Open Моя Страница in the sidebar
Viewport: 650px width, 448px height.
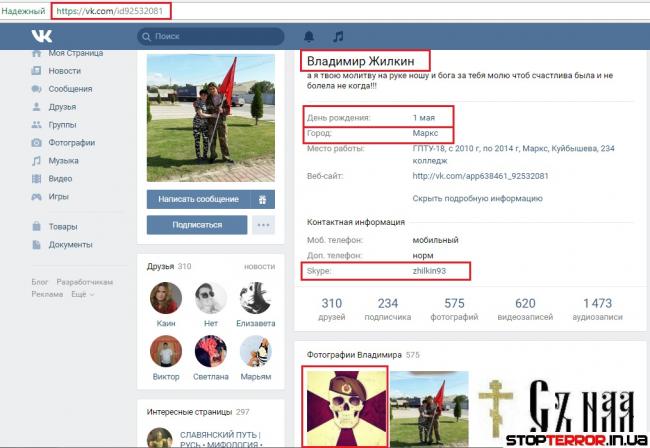coord(75,53)
